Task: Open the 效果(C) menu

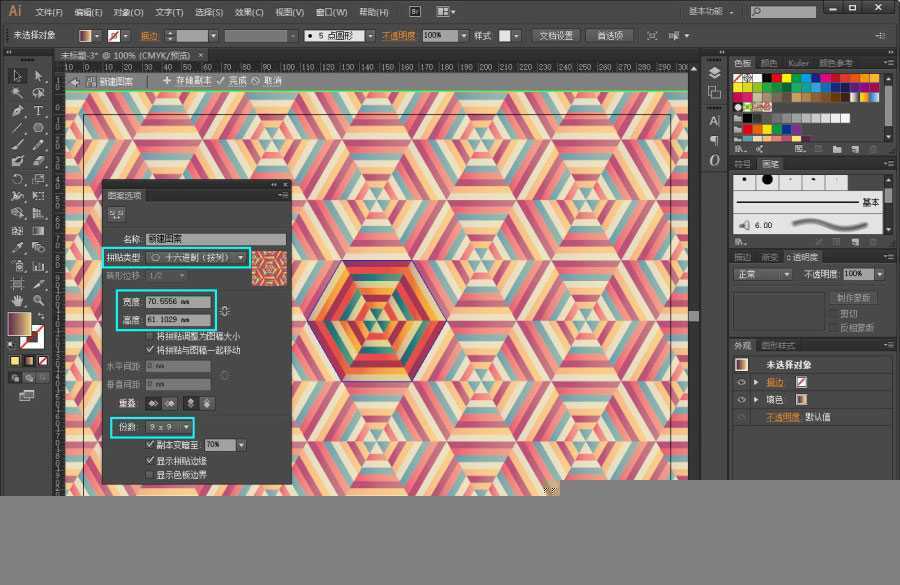Action: [x=249, y=12]
